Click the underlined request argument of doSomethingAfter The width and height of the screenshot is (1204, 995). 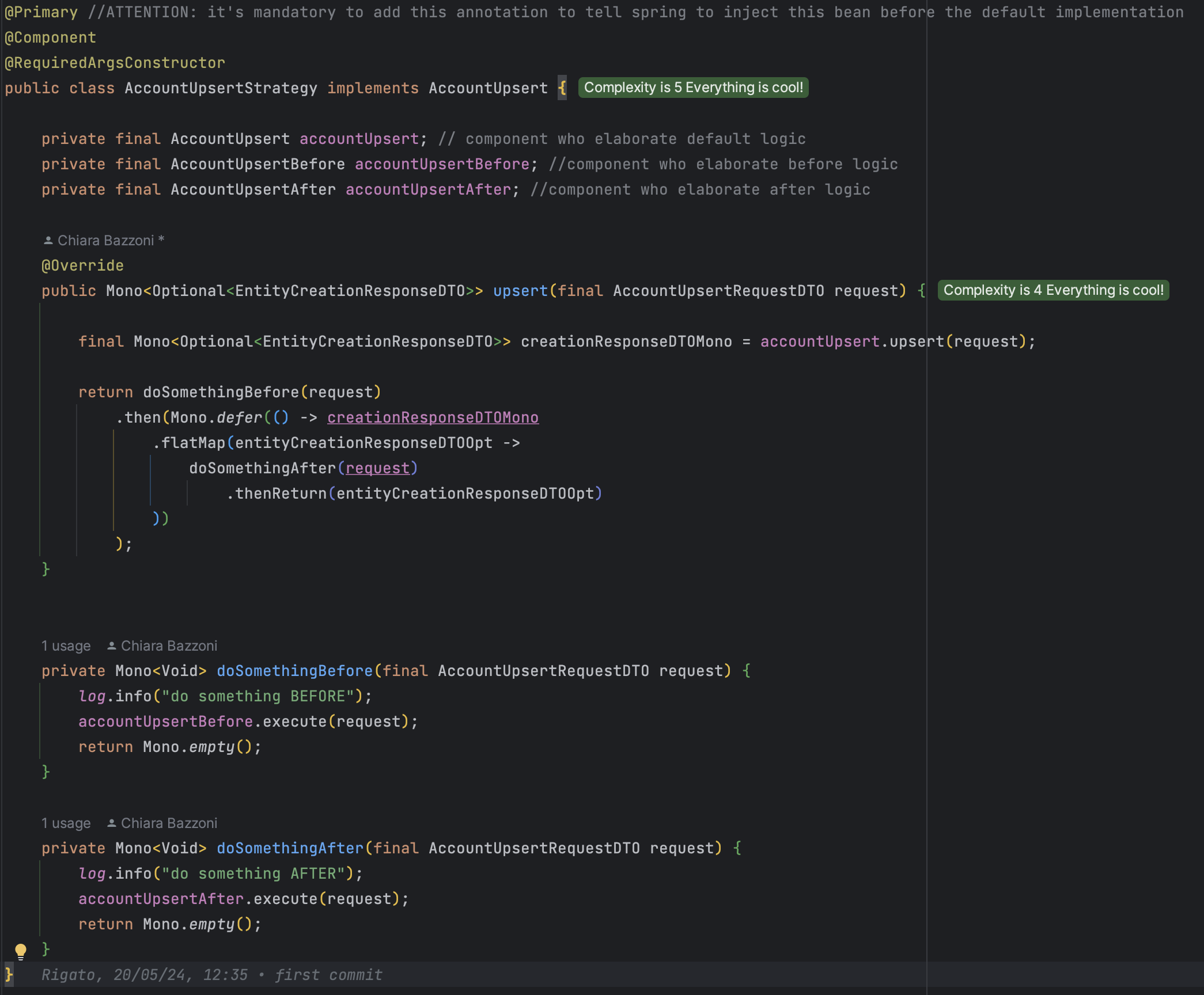click(x=377, y=468)
